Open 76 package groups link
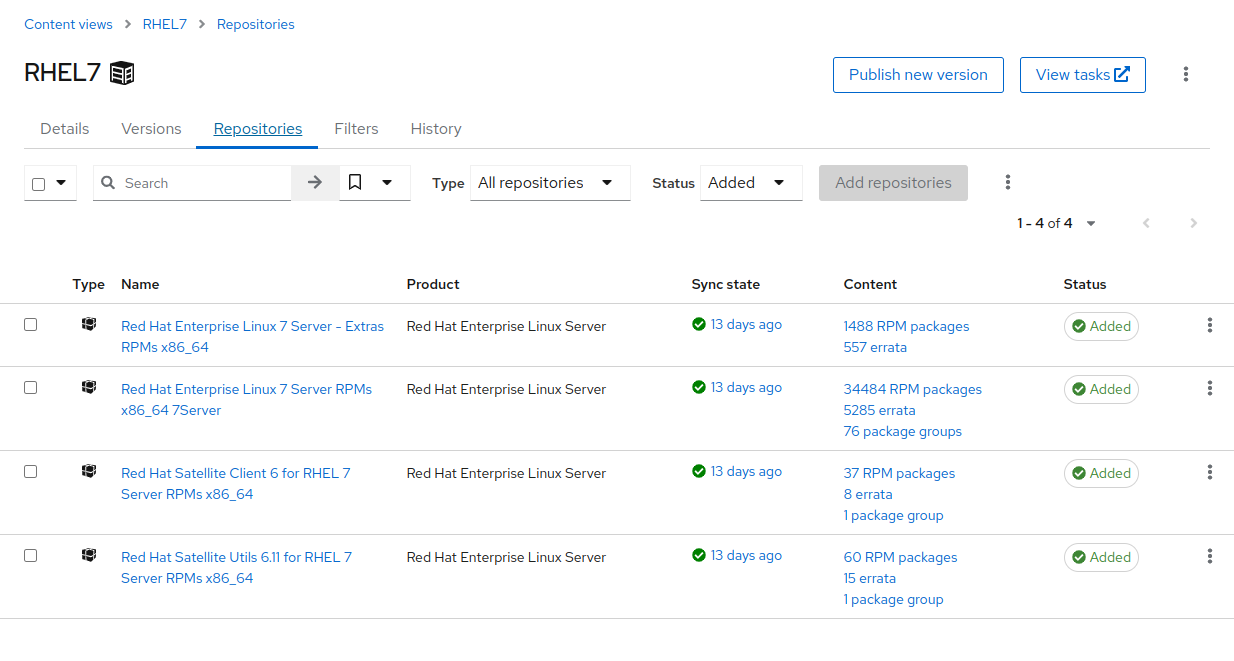Viewport: 1234px width, 661px height. (903, 431)
